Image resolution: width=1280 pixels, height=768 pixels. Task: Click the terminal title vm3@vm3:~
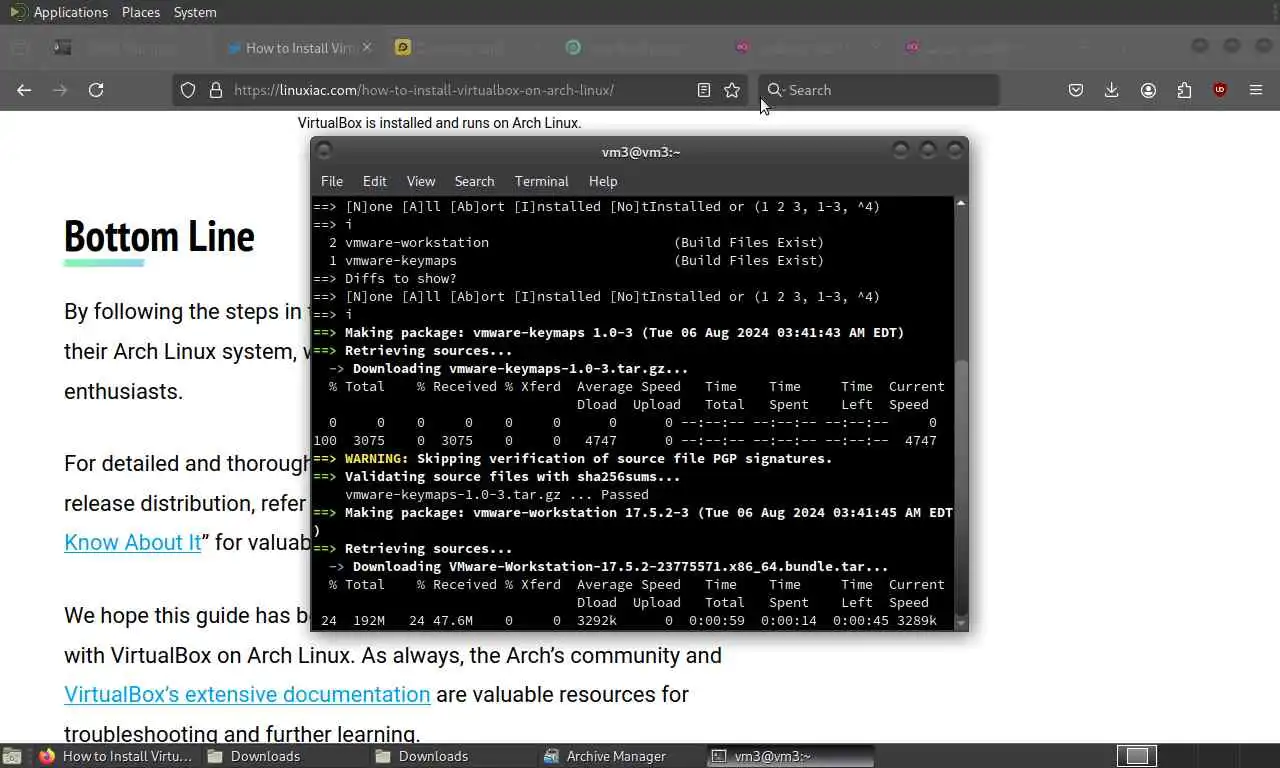(641, 152)
